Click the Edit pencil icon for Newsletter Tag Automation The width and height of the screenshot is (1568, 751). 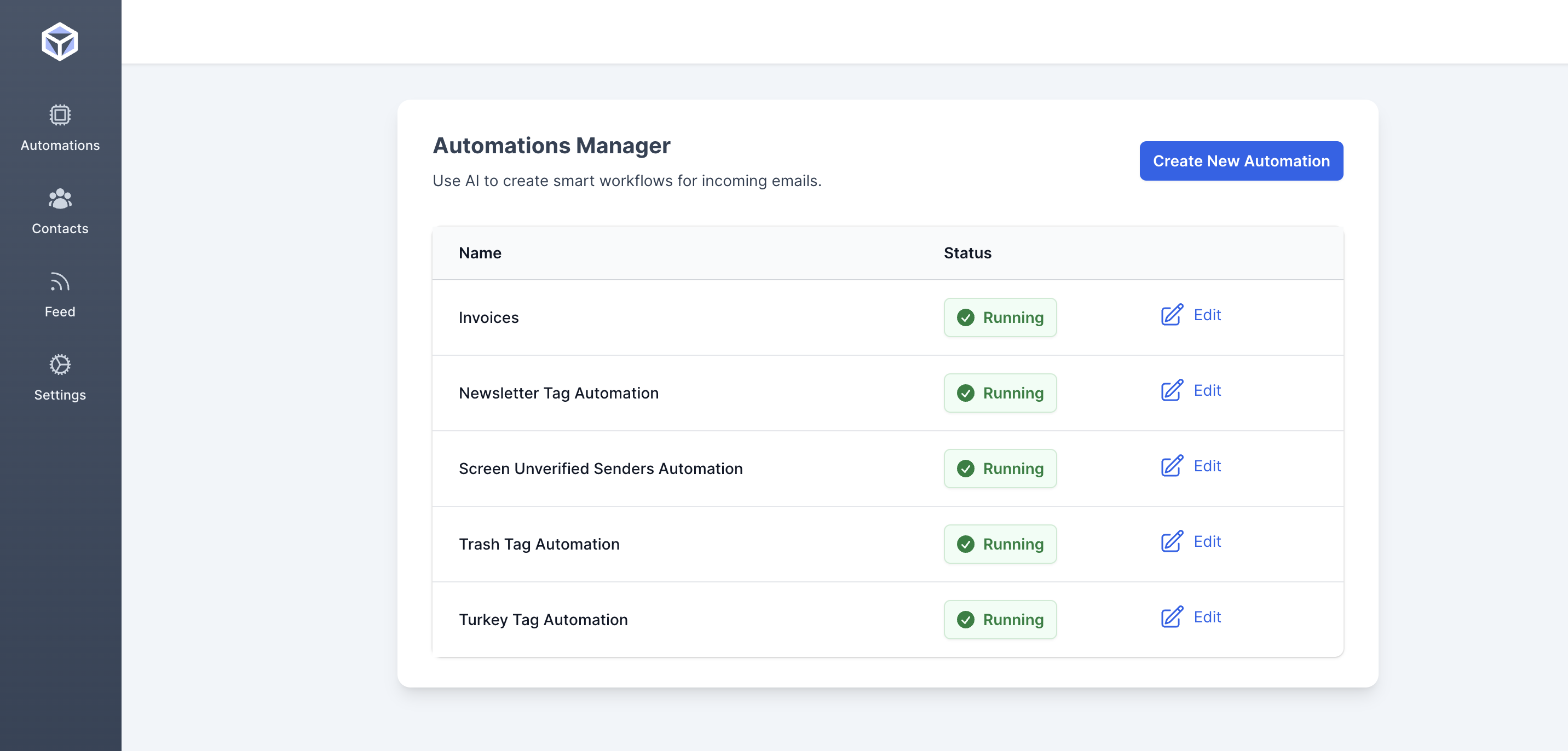1173,390
